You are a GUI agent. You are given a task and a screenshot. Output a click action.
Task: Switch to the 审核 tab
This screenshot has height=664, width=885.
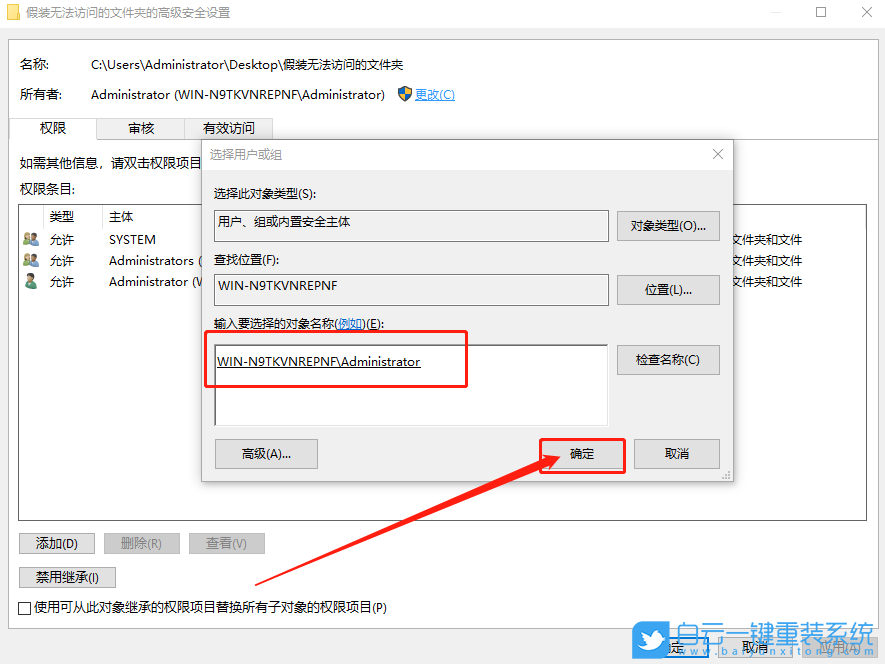[x=140, y=128]
